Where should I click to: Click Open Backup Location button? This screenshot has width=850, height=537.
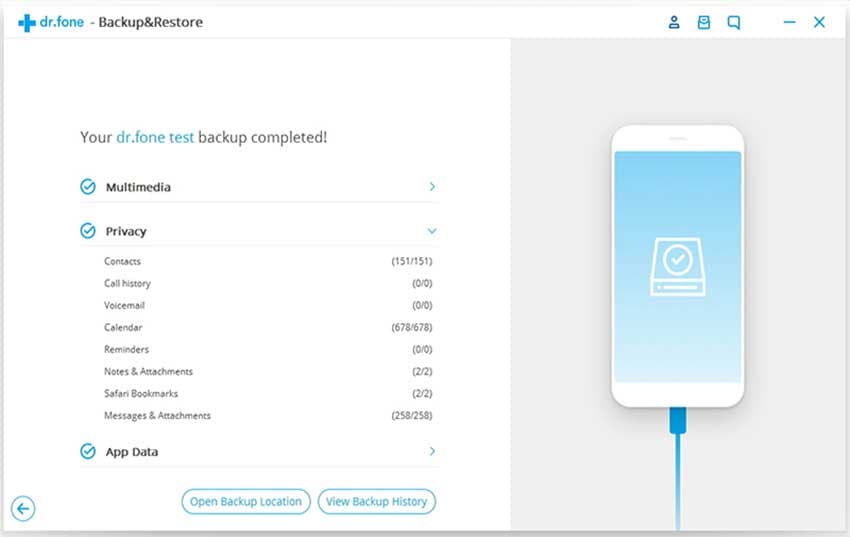246,501
